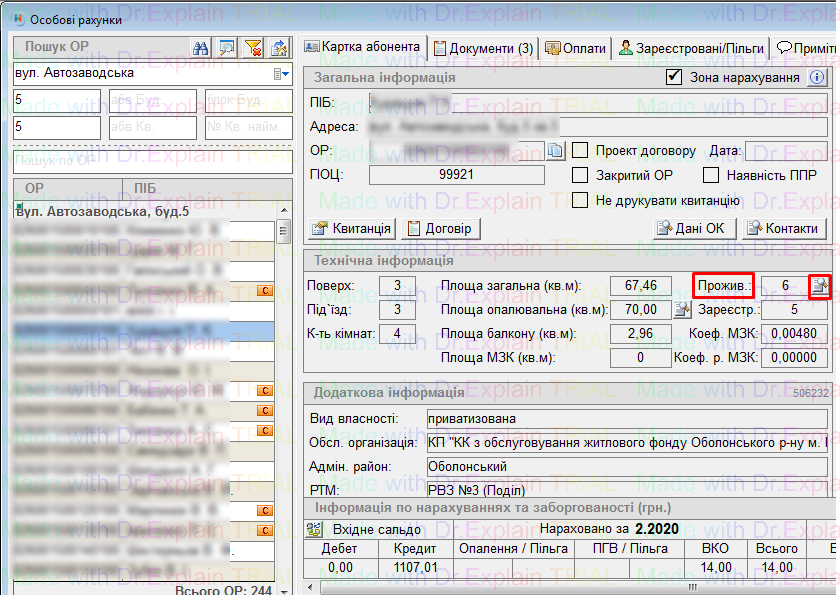Click the binoculars search icon
Image resolution: width=840 pixels, height=595 pixels.
(200, 47)
